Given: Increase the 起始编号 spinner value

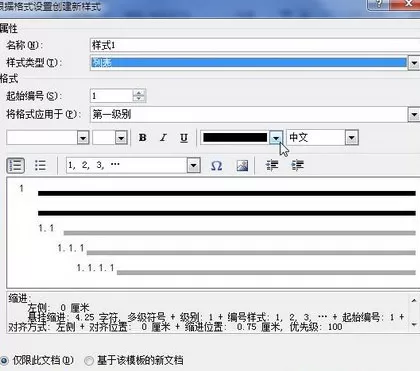Looking at the screenshot, I should (x=139, y=93).
